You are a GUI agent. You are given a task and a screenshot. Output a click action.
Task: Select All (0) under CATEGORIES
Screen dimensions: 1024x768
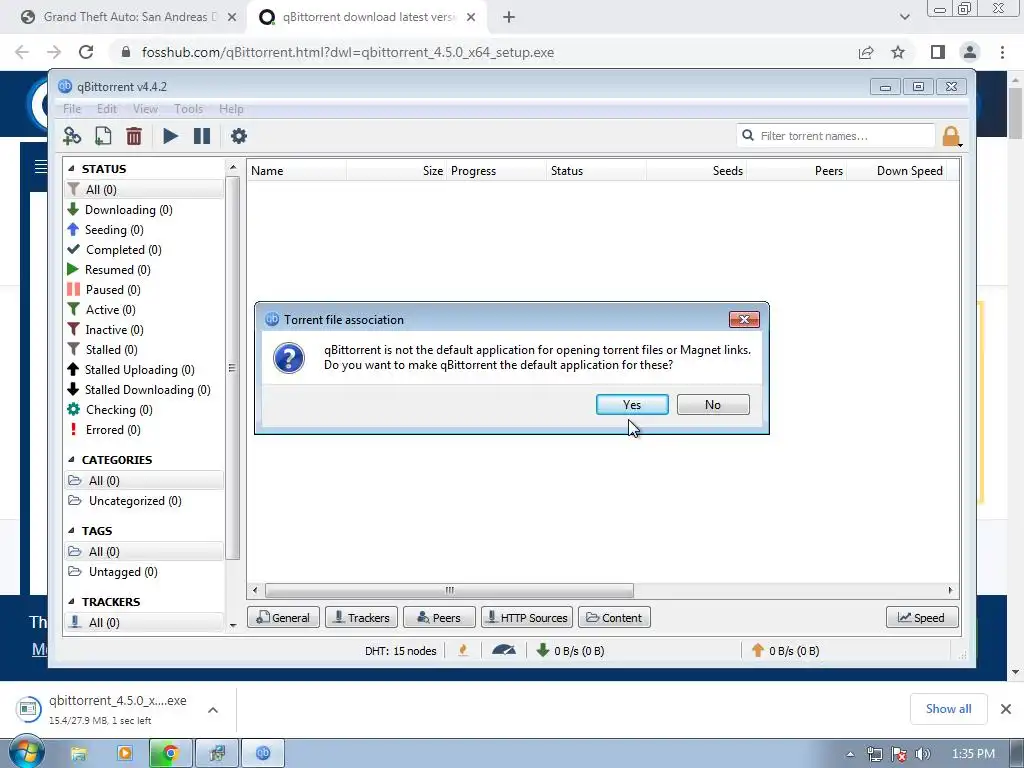(x=144, y=481)
